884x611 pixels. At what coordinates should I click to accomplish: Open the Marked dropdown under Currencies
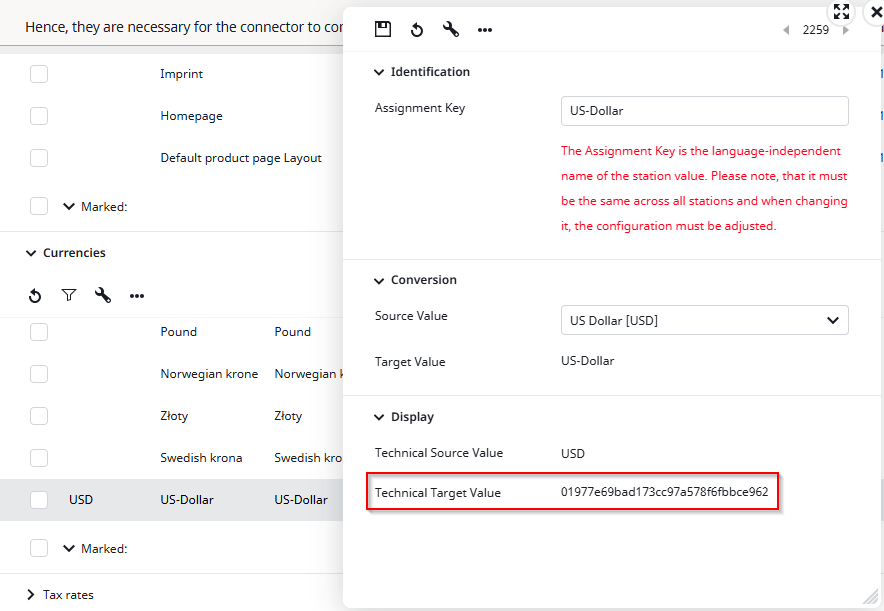tap(69, 548)
